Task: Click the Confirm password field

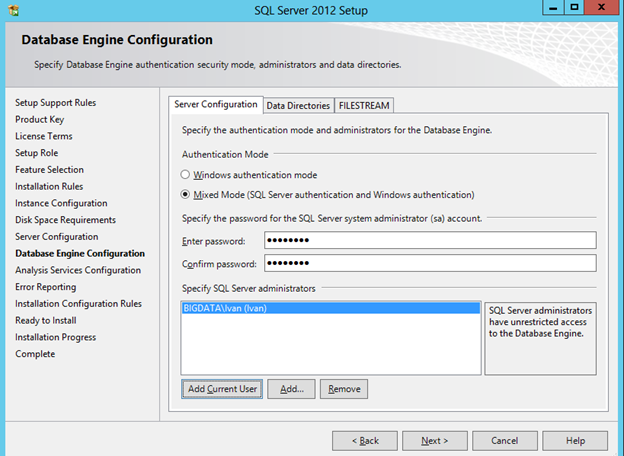Action: point(430,263)
